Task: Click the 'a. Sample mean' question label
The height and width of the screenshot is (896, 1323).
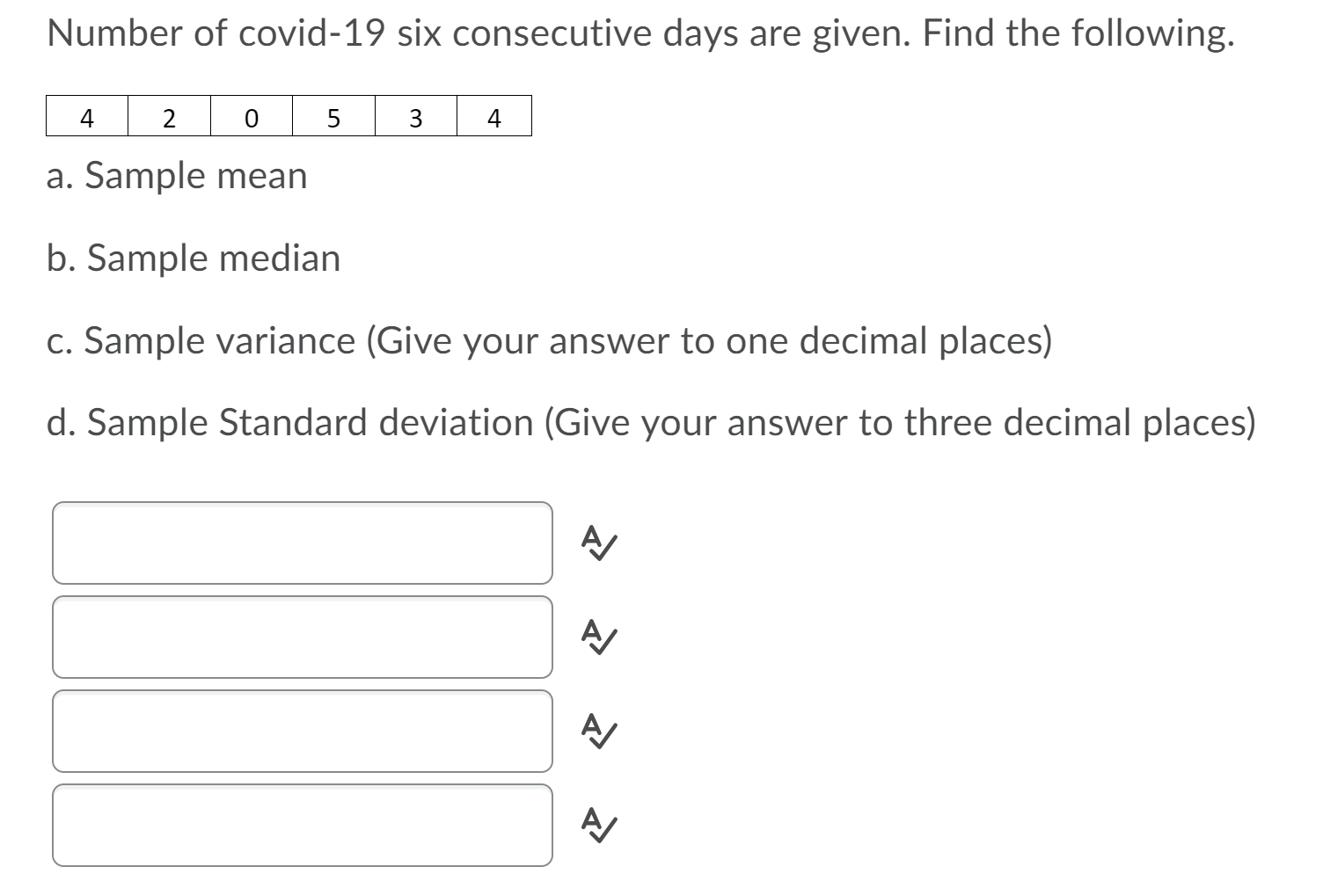Action: click(176, 175)
